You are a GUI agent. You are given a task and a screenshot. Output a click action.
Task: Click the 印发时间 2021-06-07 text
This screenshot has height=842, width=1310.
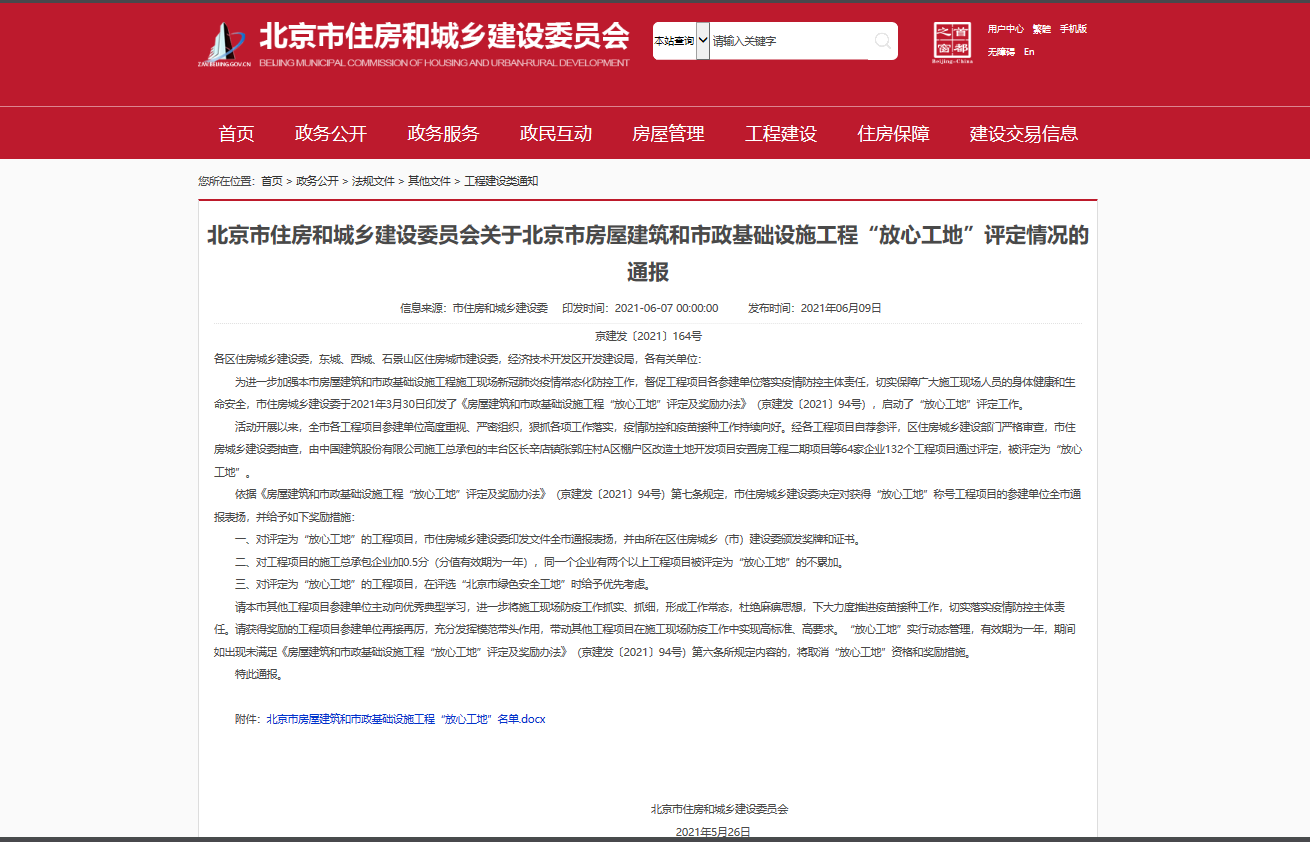(x=640, y=308)
